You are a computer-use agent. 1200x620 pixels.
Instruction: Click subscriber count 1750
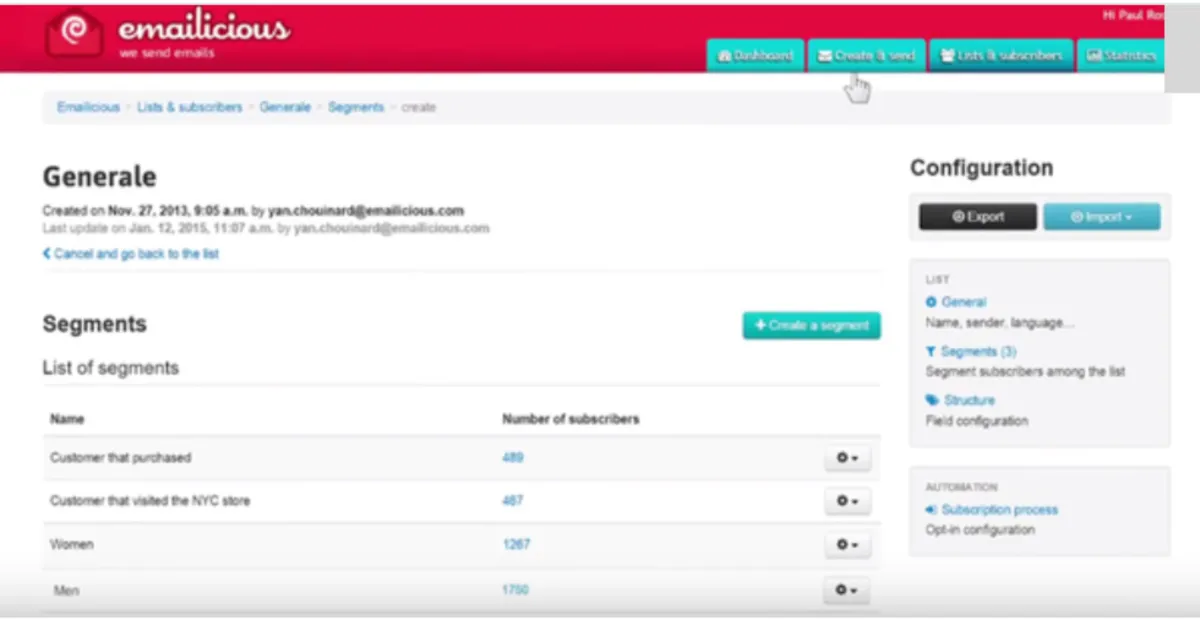pos(516,591)
